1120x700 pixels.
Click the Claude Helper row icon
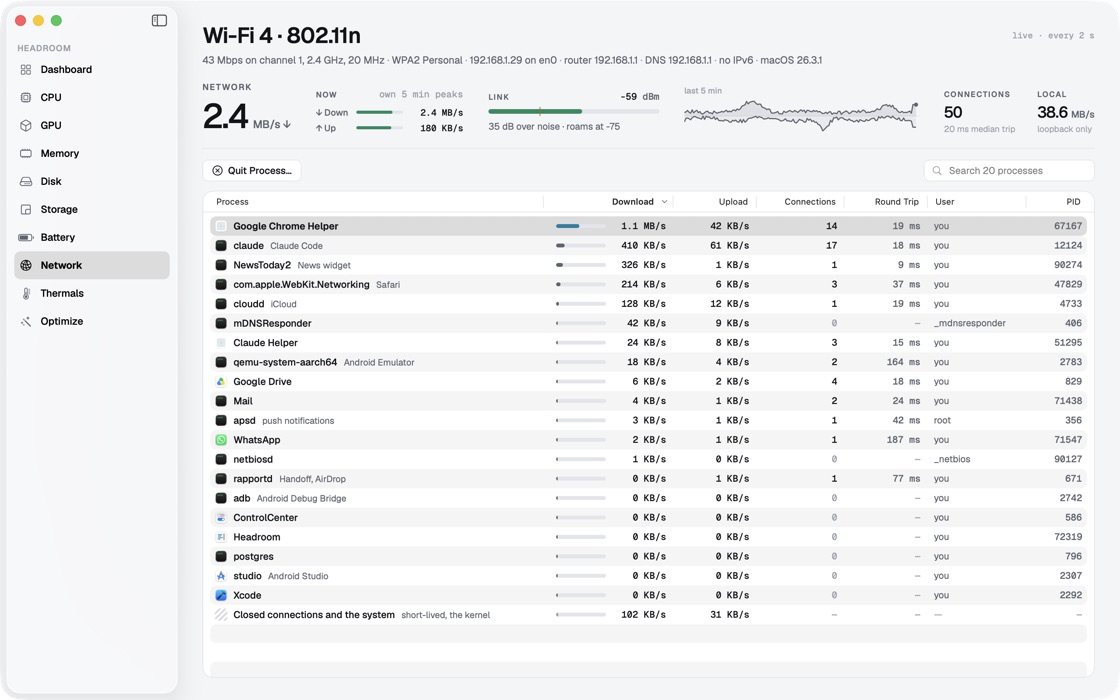[x=221, y=343]
